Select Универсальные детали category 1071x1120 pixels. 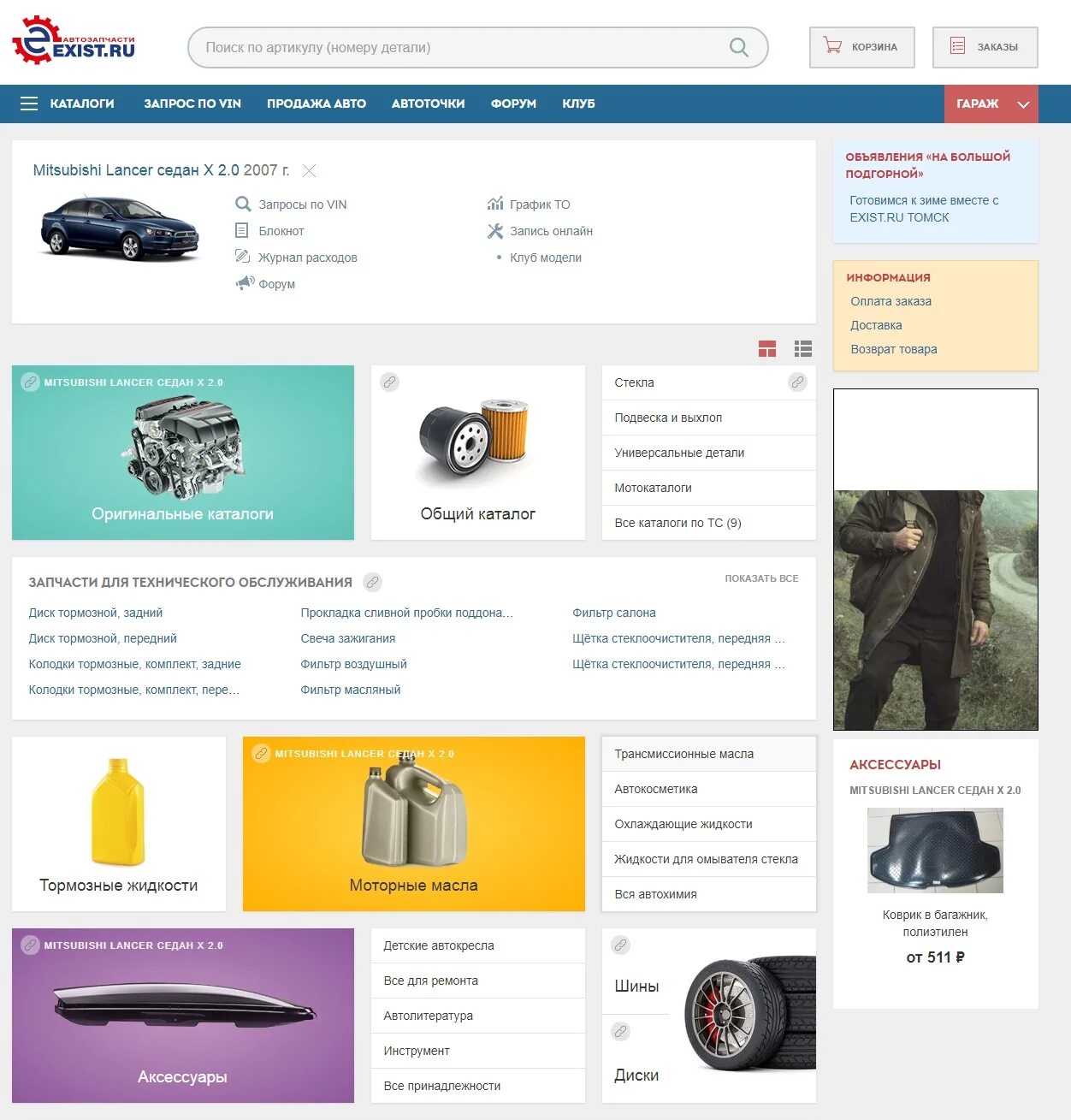tap(709, 453)
